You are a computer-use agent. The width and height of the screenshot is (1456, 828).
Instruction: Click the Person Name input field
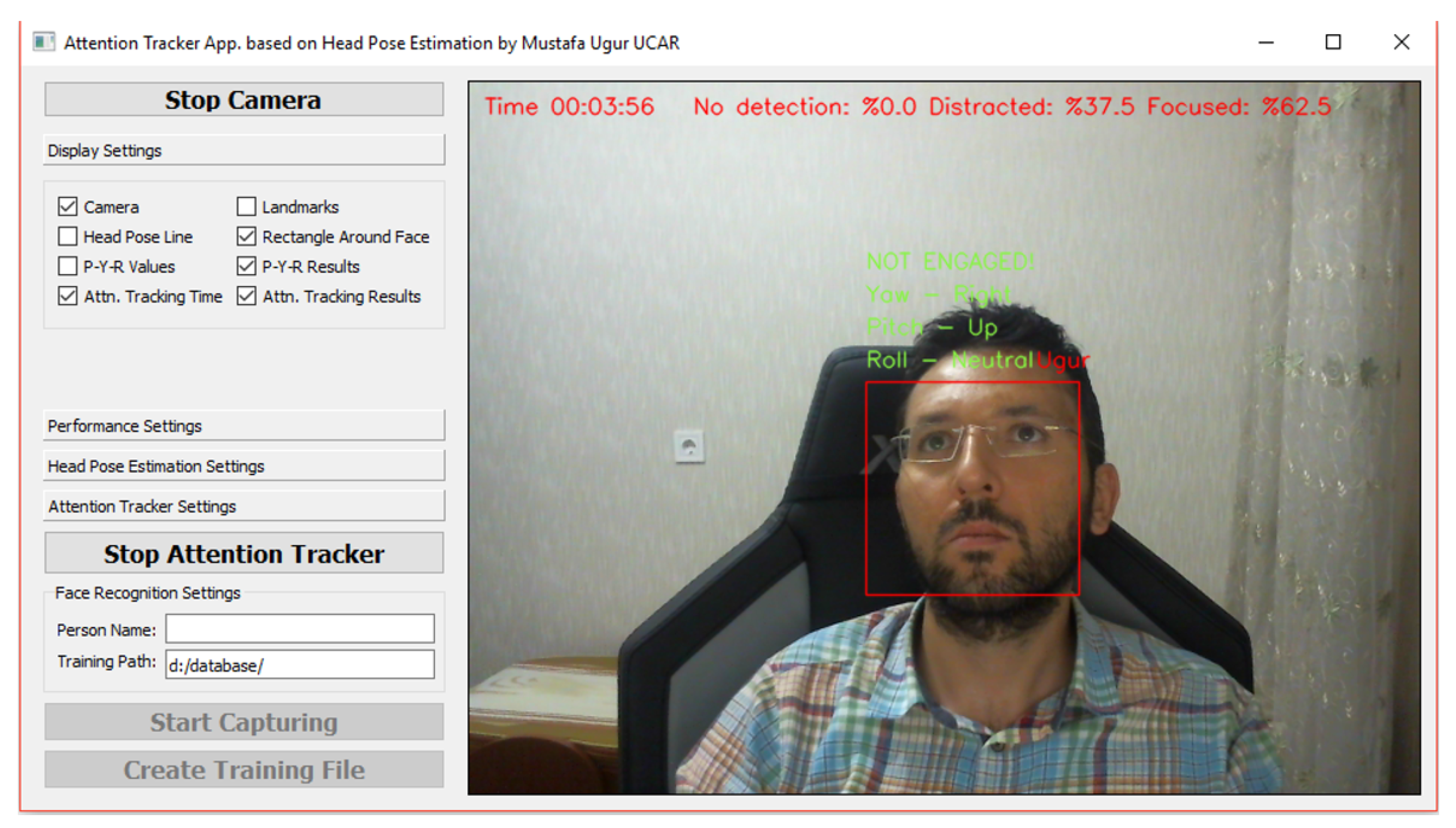(300, 628)
